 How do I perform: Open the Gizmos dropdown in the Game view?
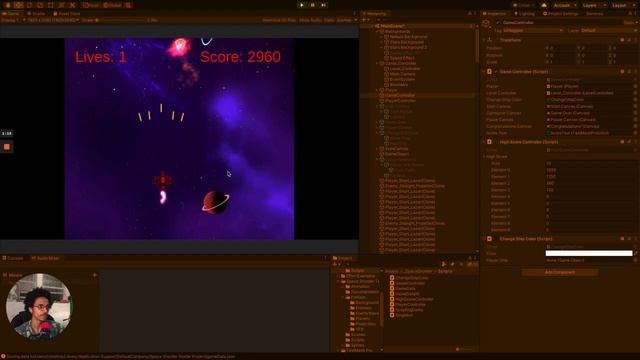346,20
